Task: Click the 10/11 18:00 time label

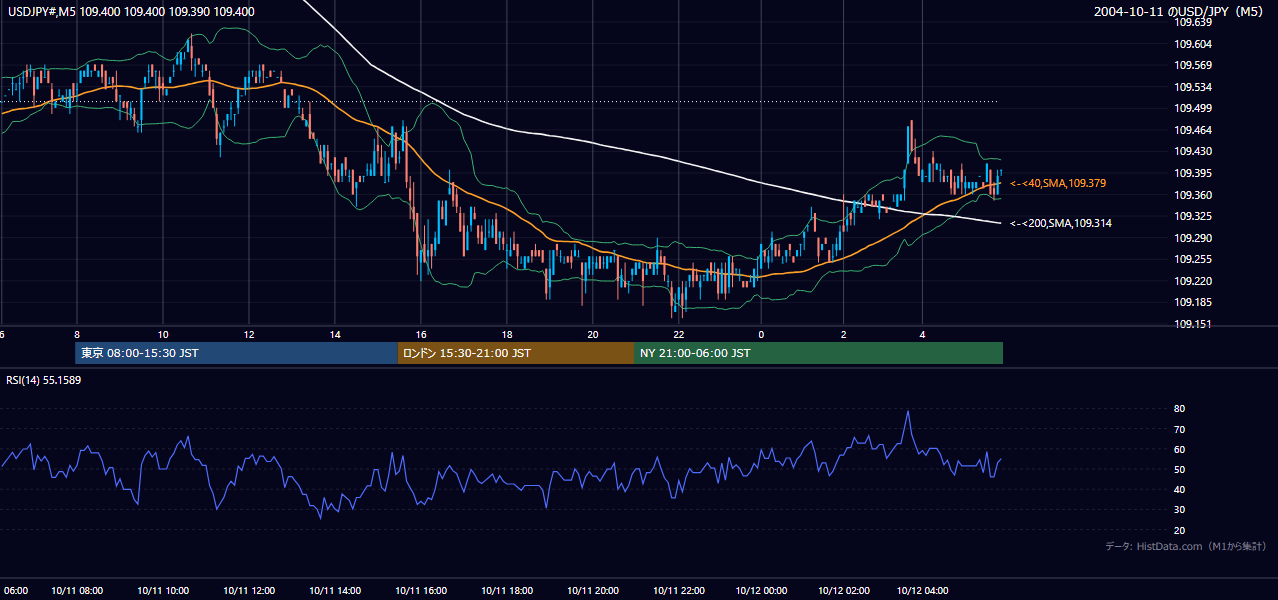Action: 507,590
